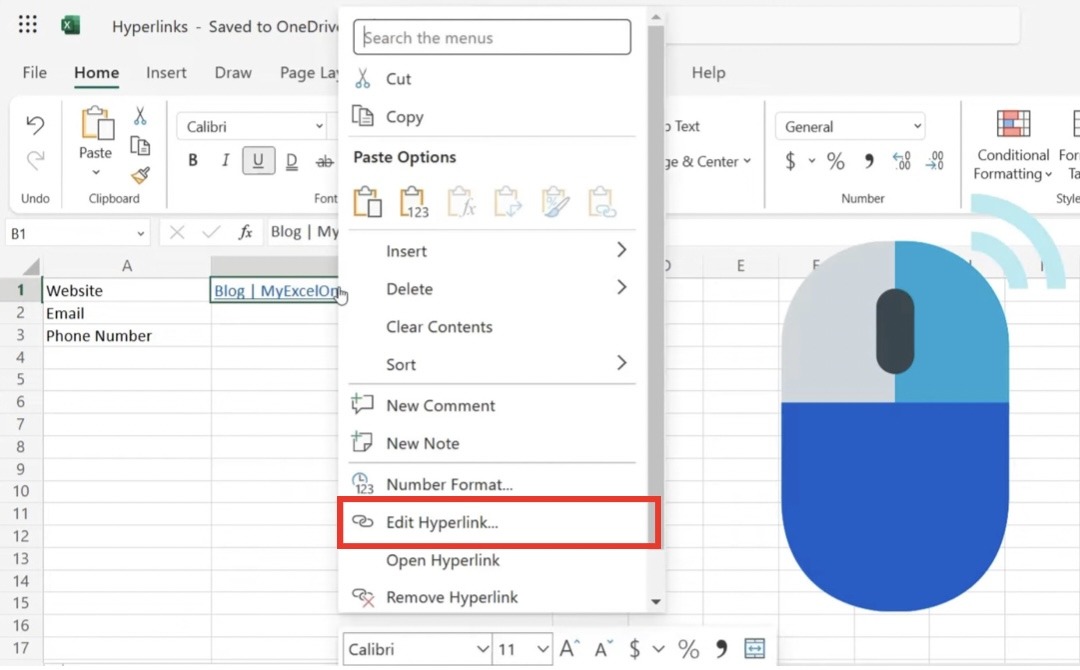Click mini toolbar Decrease Font Size icon
Viewport: 1080px width, 670px height.
[x=603, y=648]
